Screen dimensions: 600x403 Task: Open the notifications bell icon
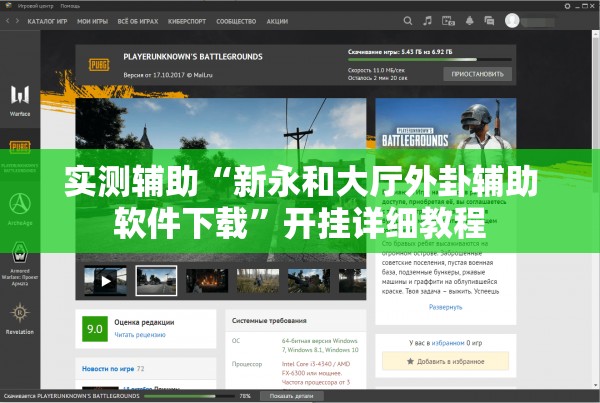point(470,21)
